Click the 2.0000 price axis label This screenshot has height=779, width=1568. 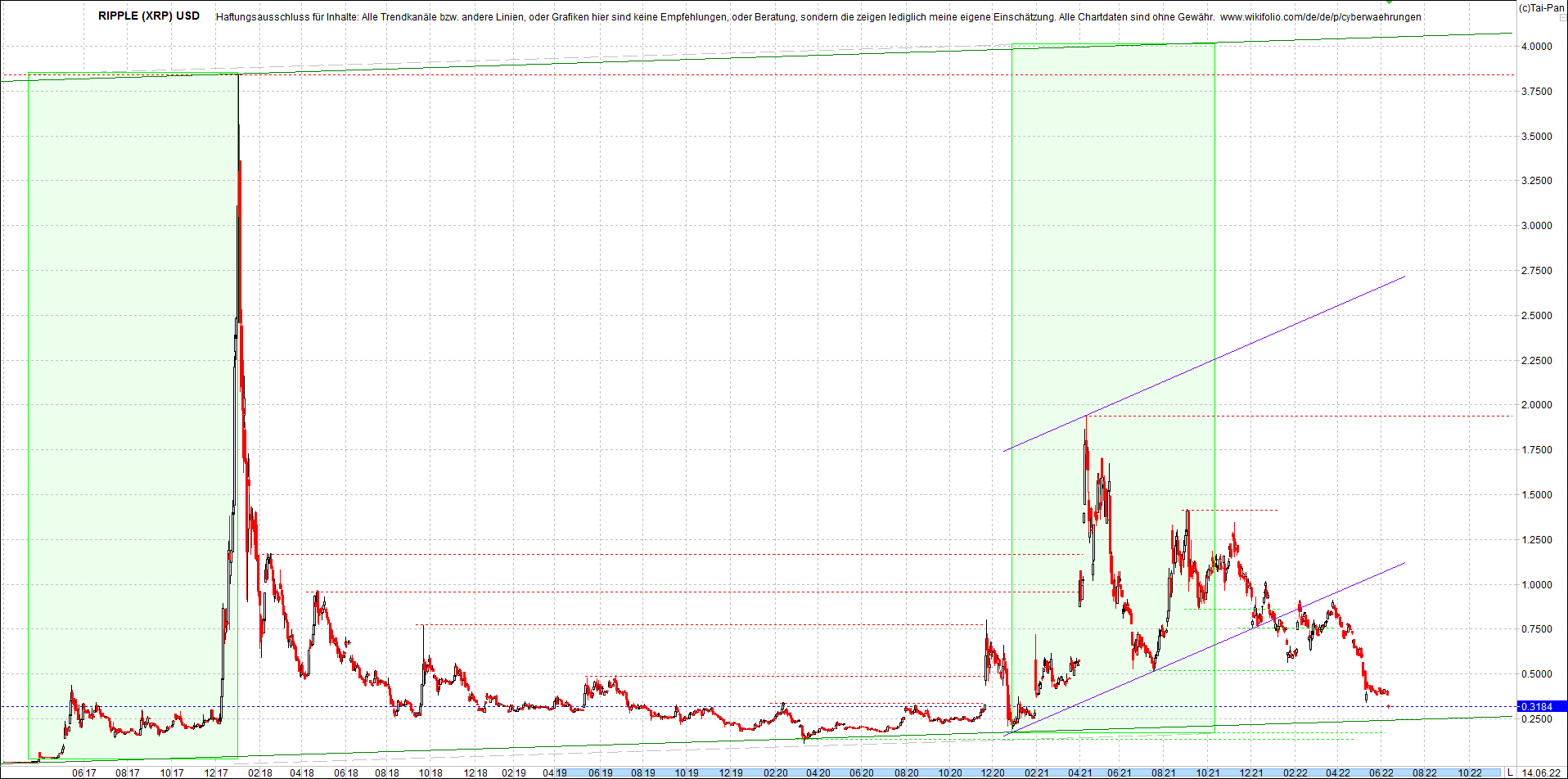1536,405
